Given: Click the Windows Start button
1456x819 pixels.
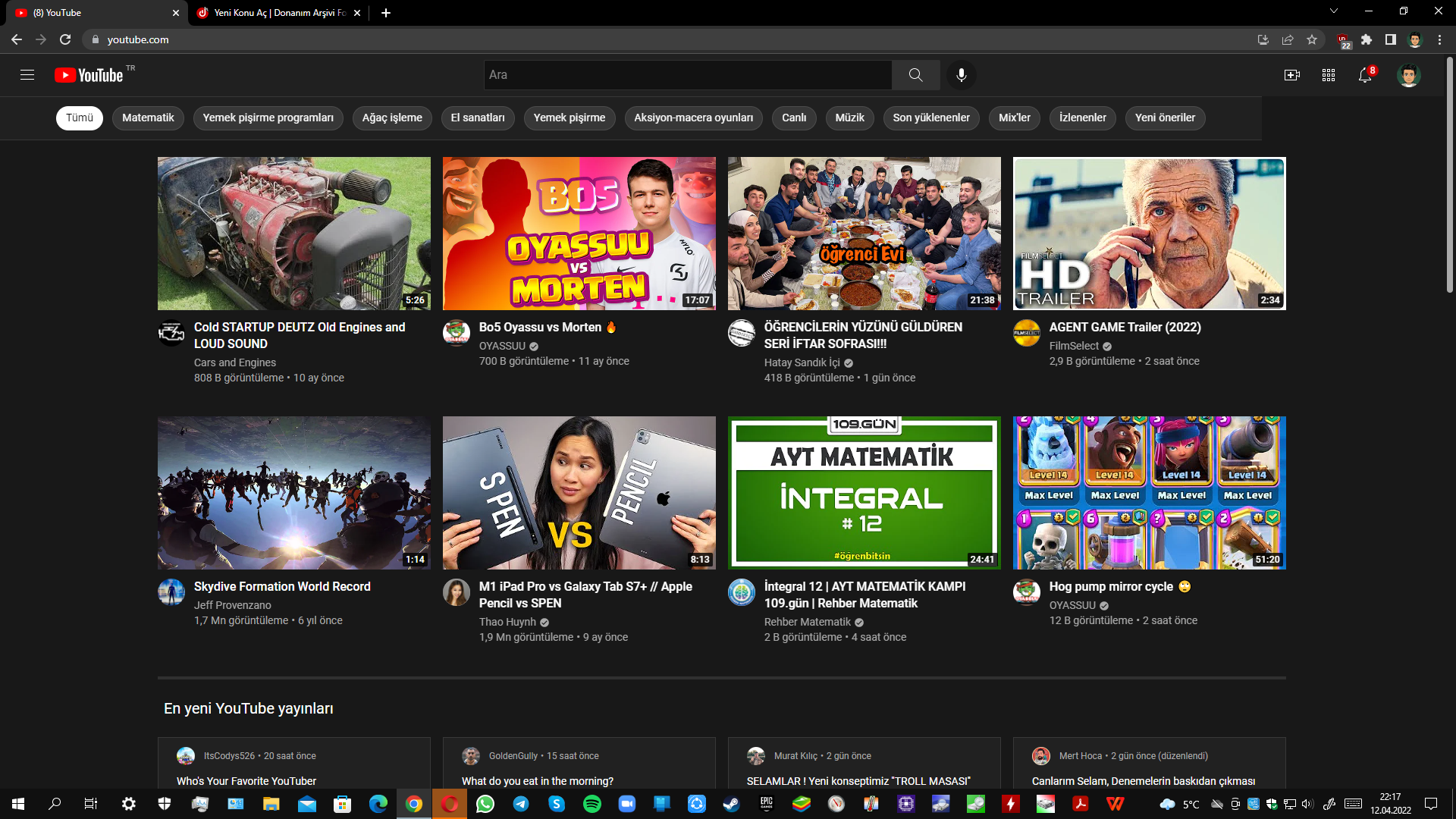Looking at the screenshot, I should tap(18, 804).
